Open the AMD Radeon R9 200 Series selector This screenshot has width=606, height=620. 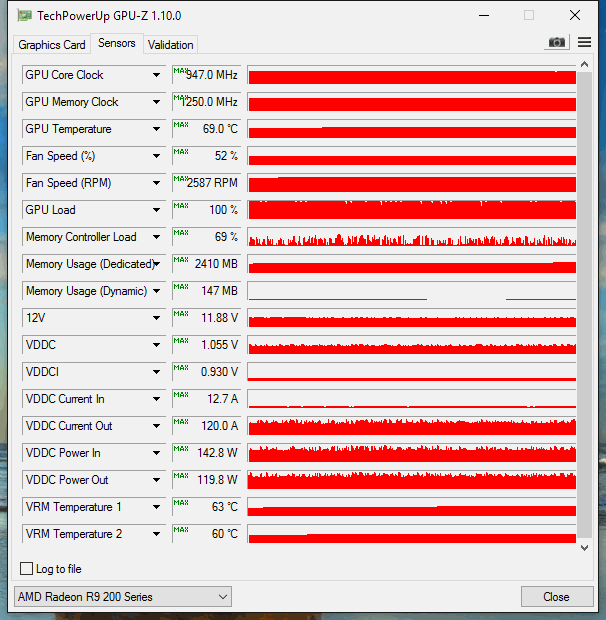pyautogui.click(x=123, y=597)
